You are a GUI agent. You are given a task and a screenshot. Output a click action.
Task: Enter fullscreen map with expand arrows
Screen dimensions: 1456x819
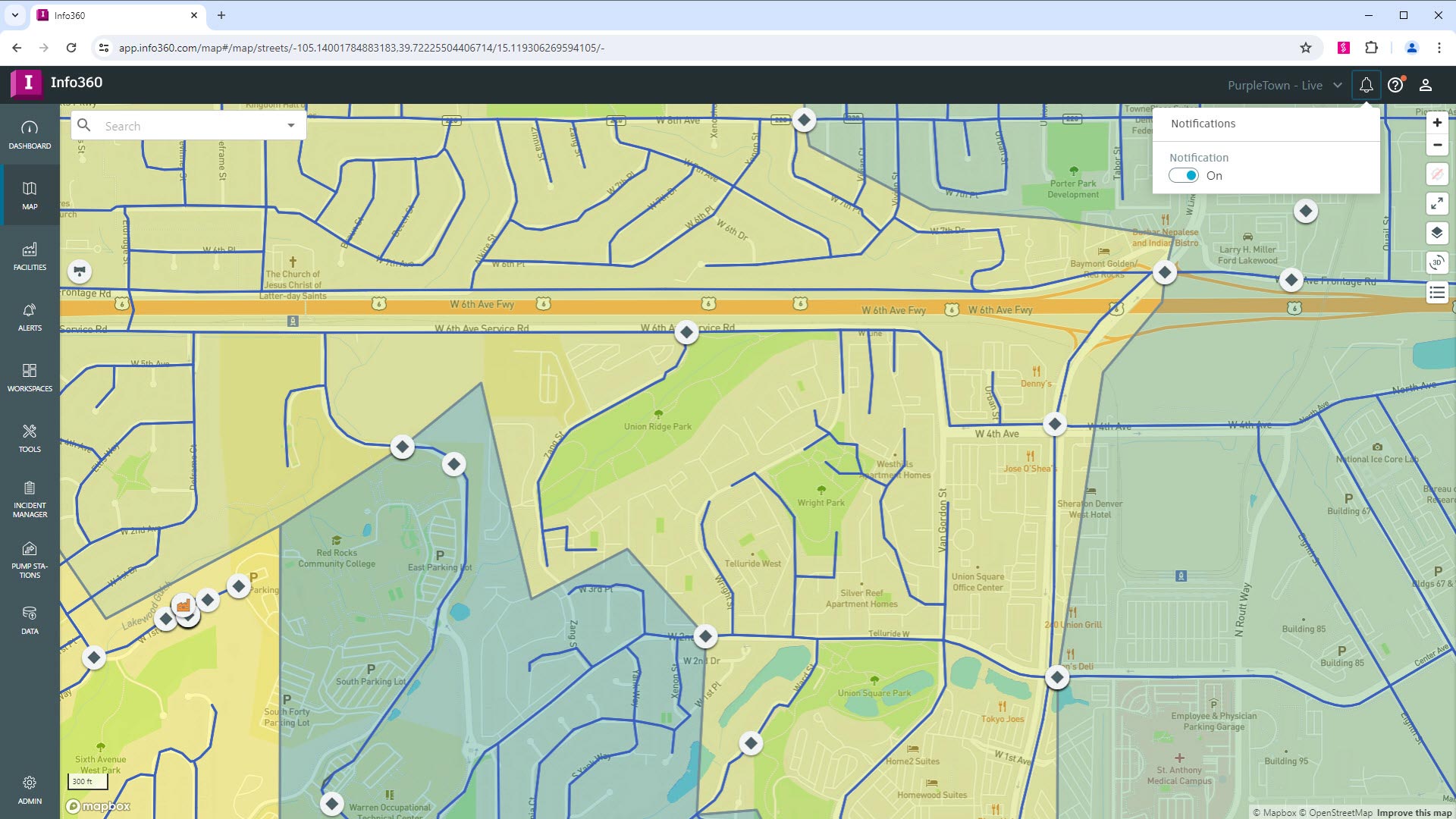tap(1437, 203)
